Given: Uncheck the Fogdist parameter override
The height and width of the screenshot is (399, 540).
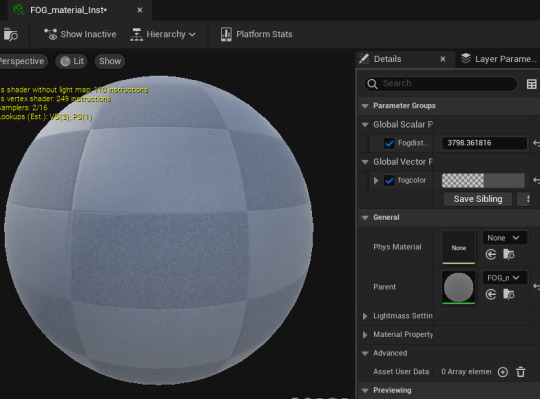Looking at the screenshot, I should click(389, 143).
